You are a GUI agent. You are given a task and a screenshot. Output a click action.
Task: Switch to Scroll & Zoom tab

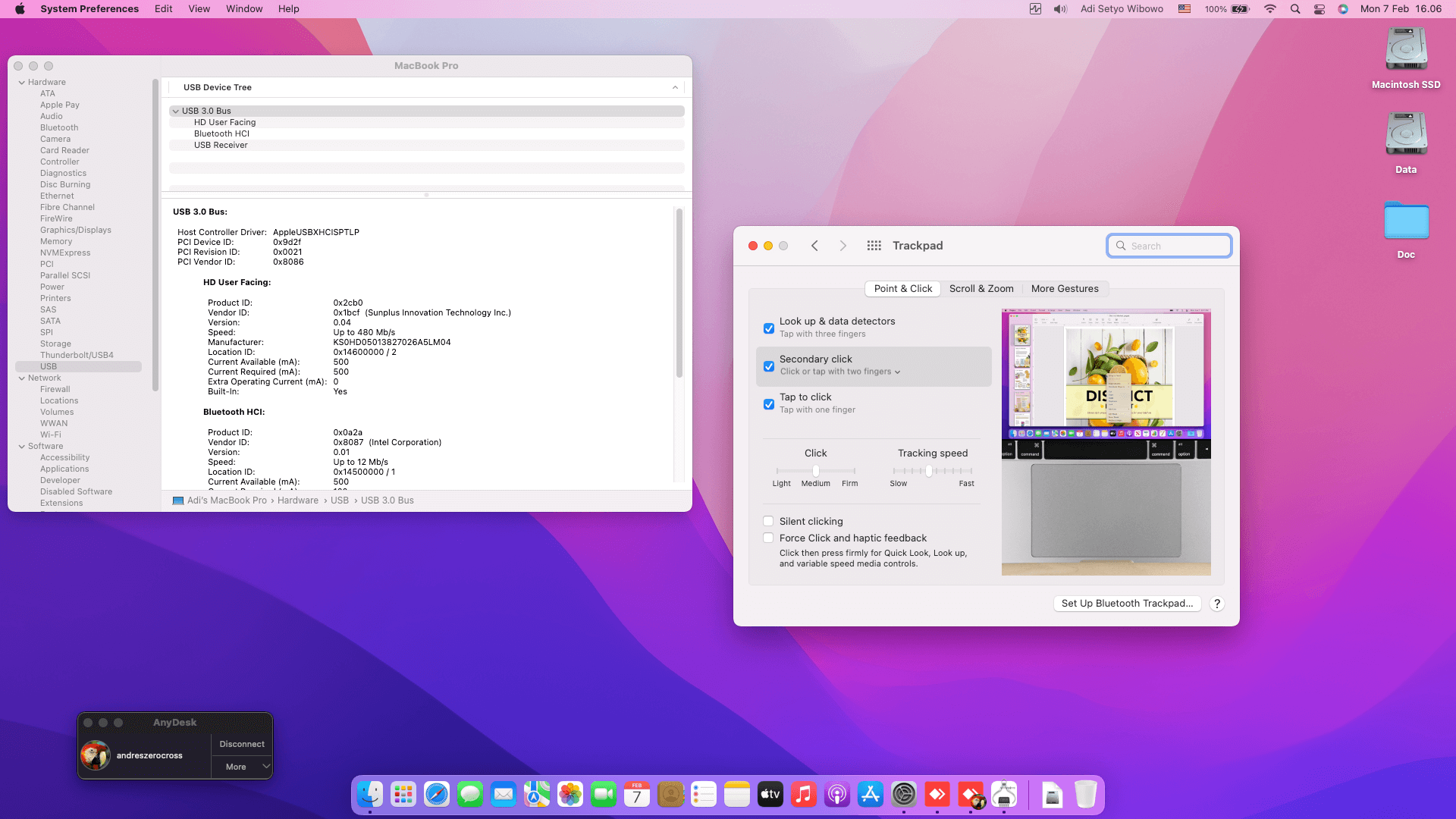981,289
